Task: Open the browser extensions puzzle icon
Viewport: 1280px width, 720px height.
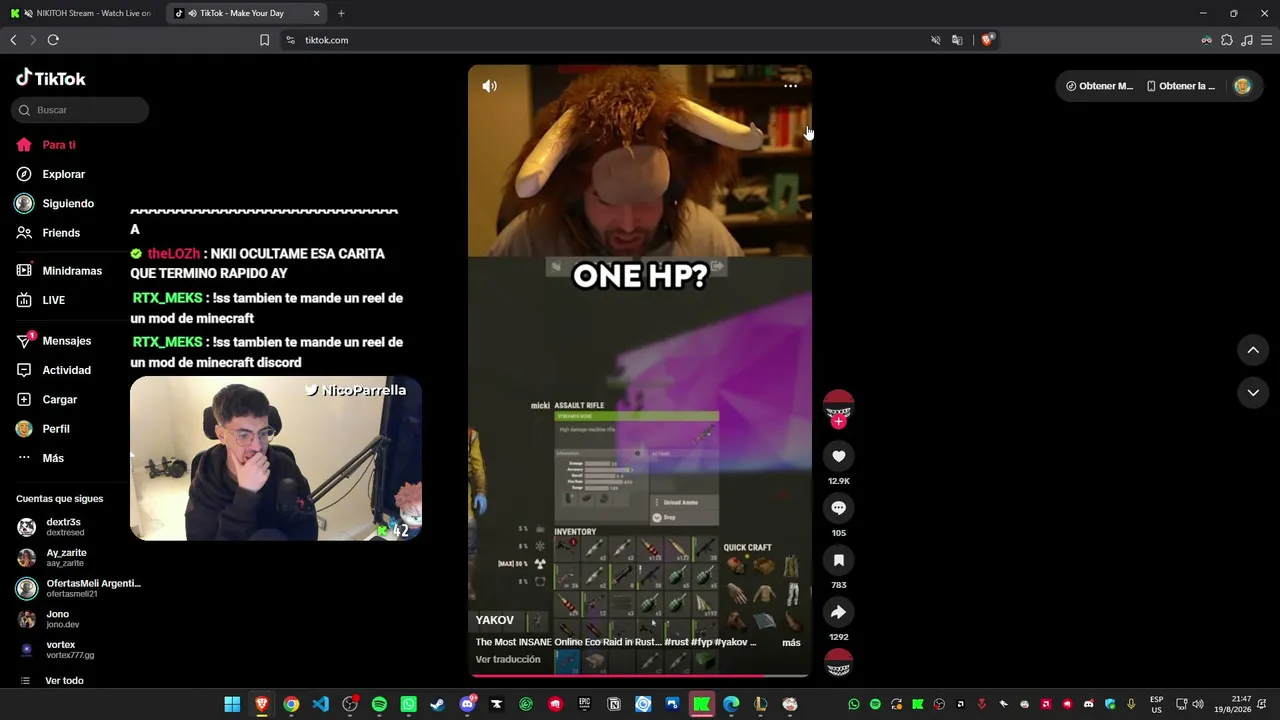Action: pyautogui.click(x=1227, y=40)
